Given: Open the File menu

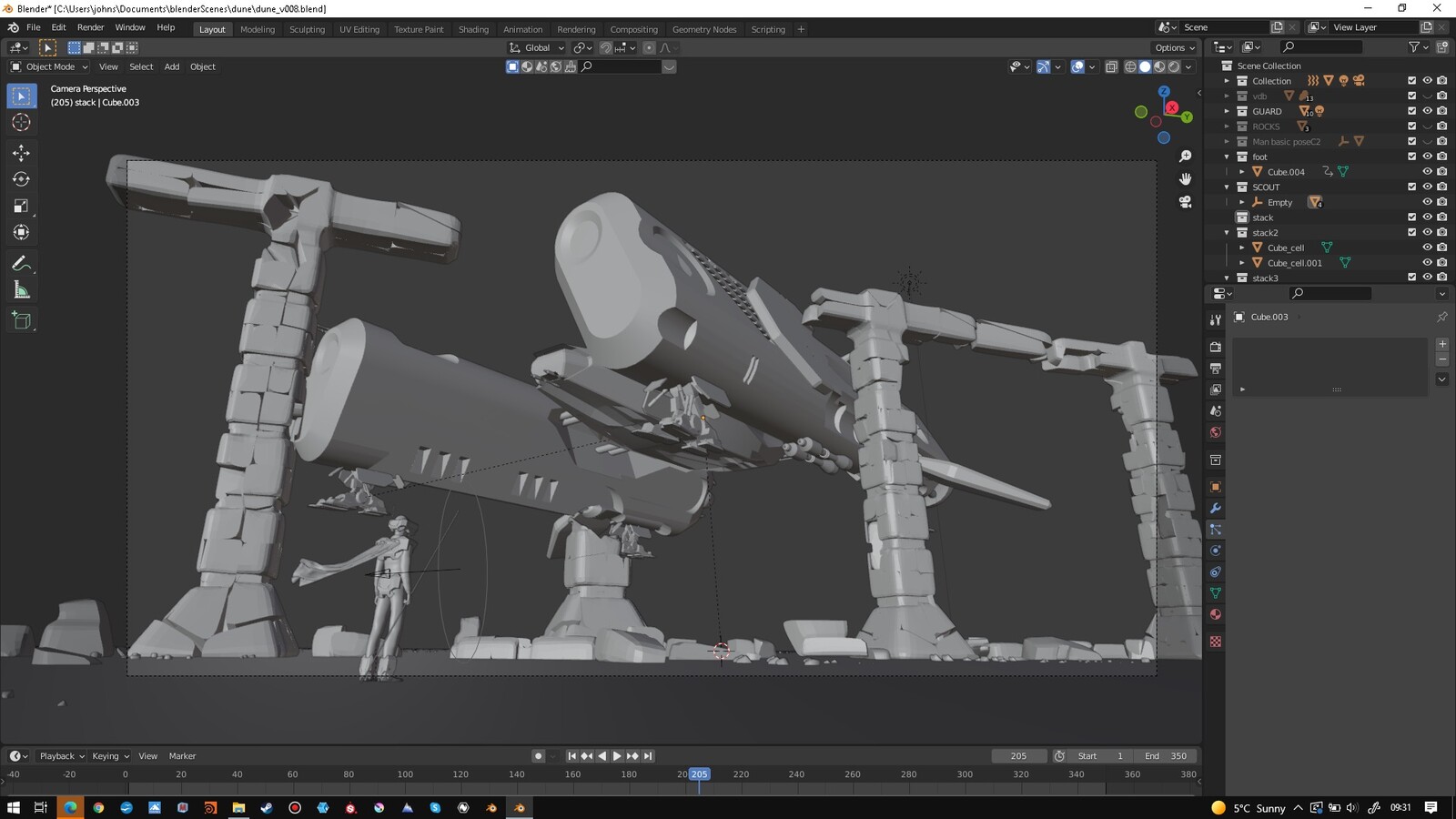Looking at the screenshot, I should coord(34,27).
